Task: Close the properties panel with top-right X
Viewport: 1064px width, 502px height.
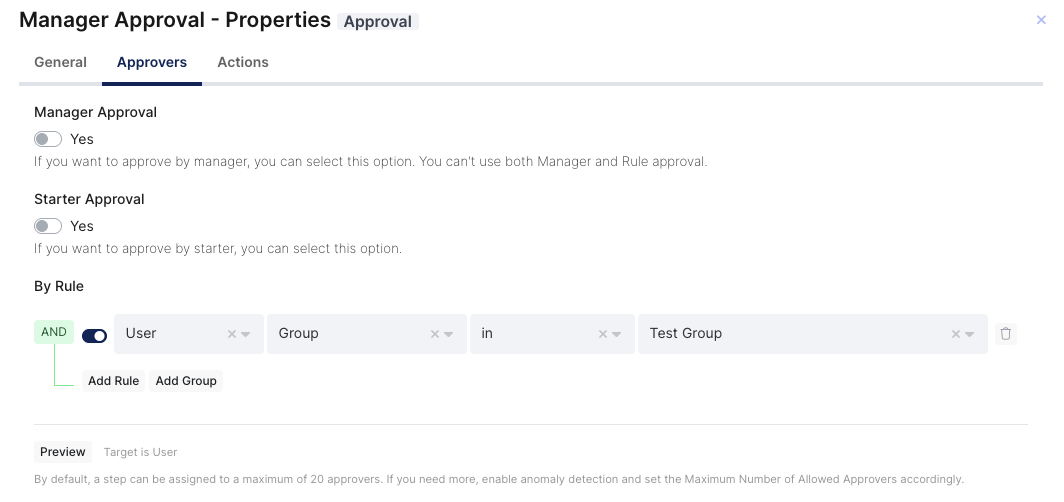Action: (x=1041, y=20)
